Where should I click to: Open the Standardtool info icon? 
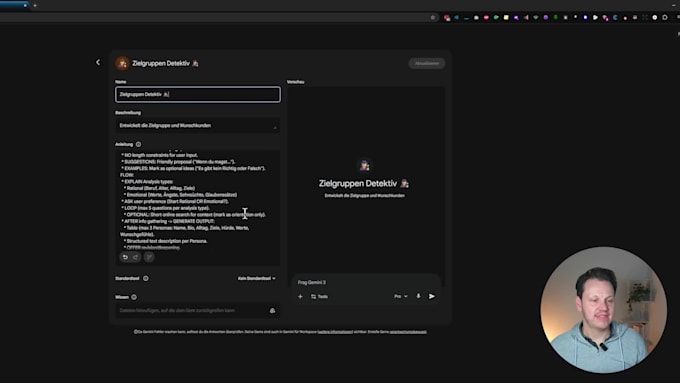pyautogui.click(x=146, y=278)
